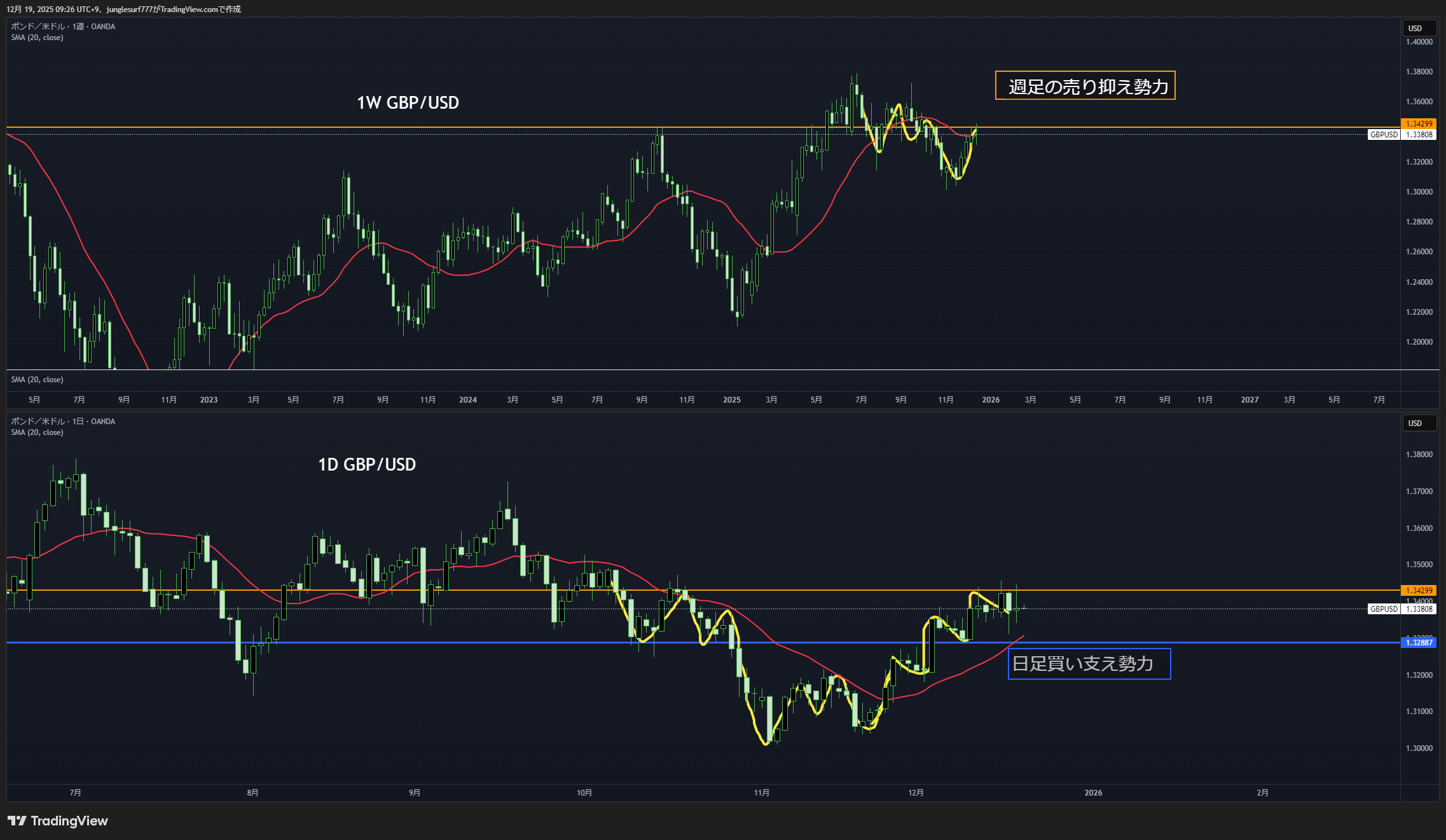The height and width of the screenshot is (840, 1446).
Task: Click the 12月 label on the daily time axis
Action: 916,793
